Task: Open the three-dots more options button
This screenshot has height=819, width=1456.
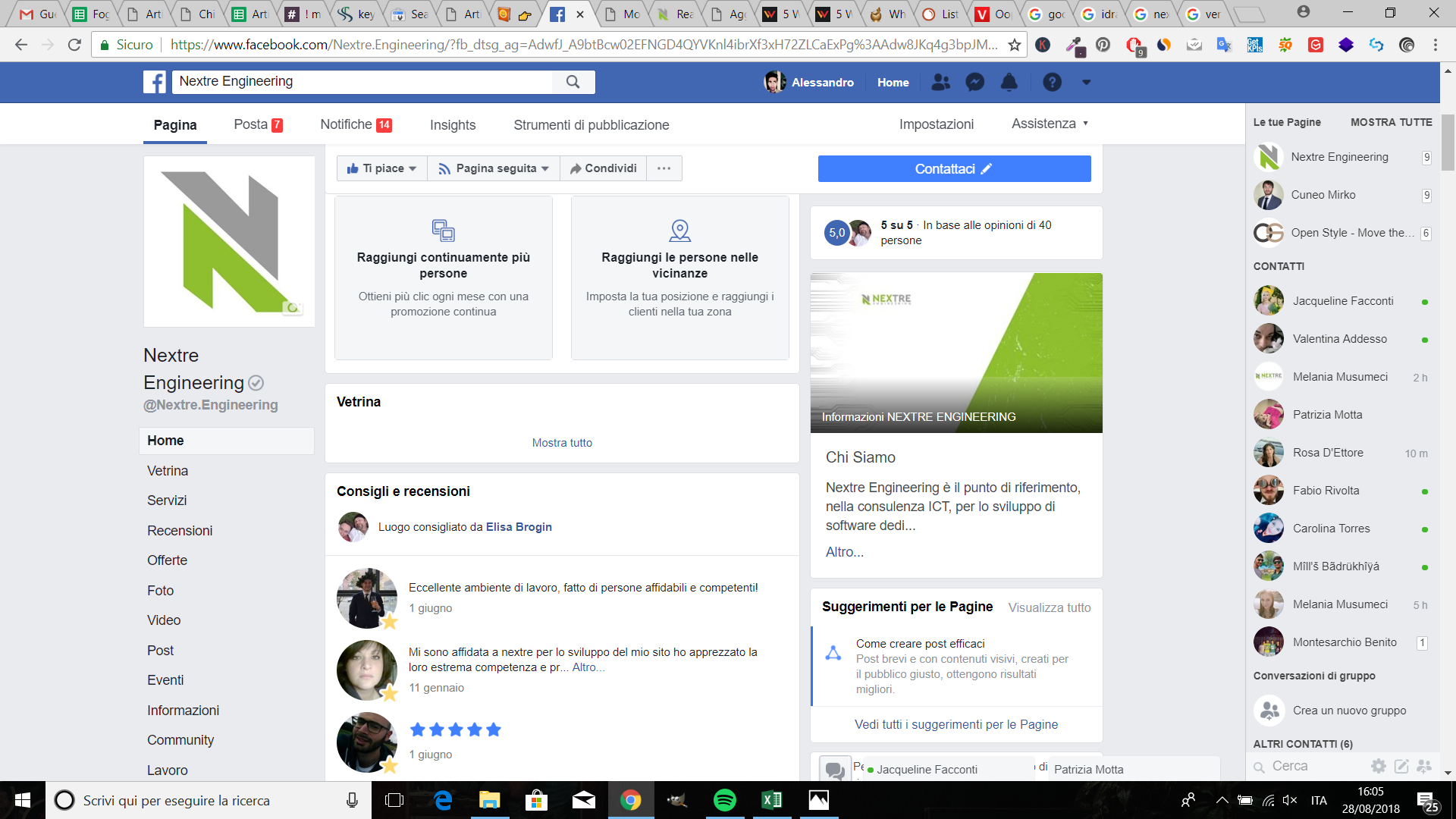Action: click(664, 168)
